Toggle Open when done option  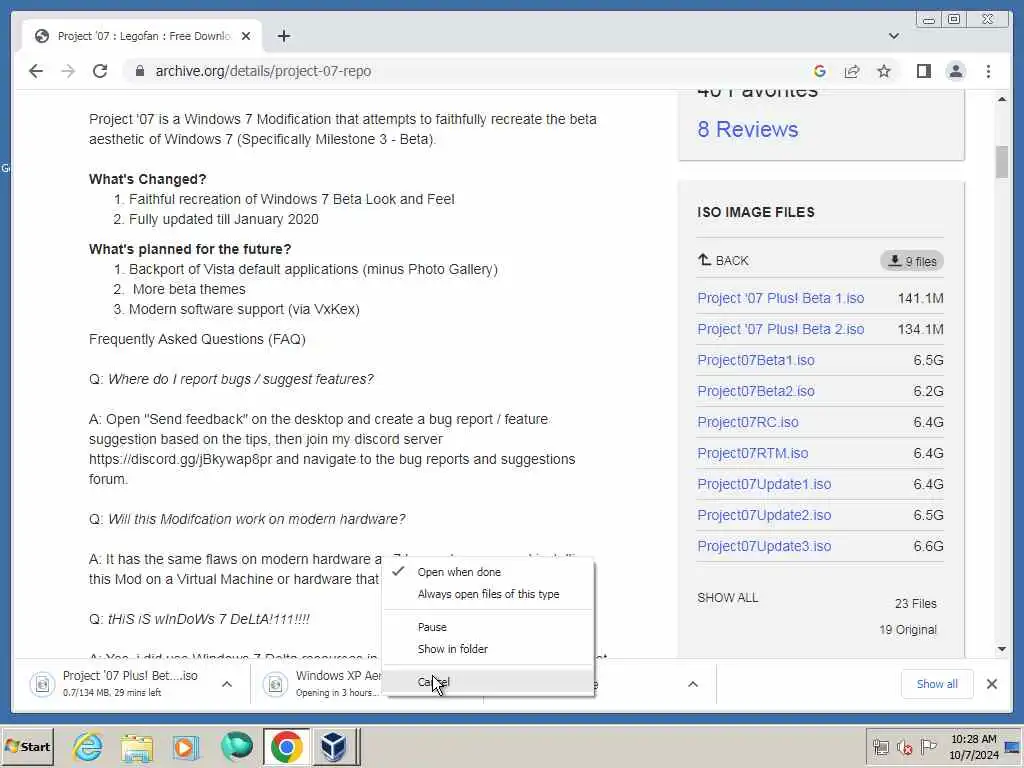pyautogui.click(x=488, y=572)
